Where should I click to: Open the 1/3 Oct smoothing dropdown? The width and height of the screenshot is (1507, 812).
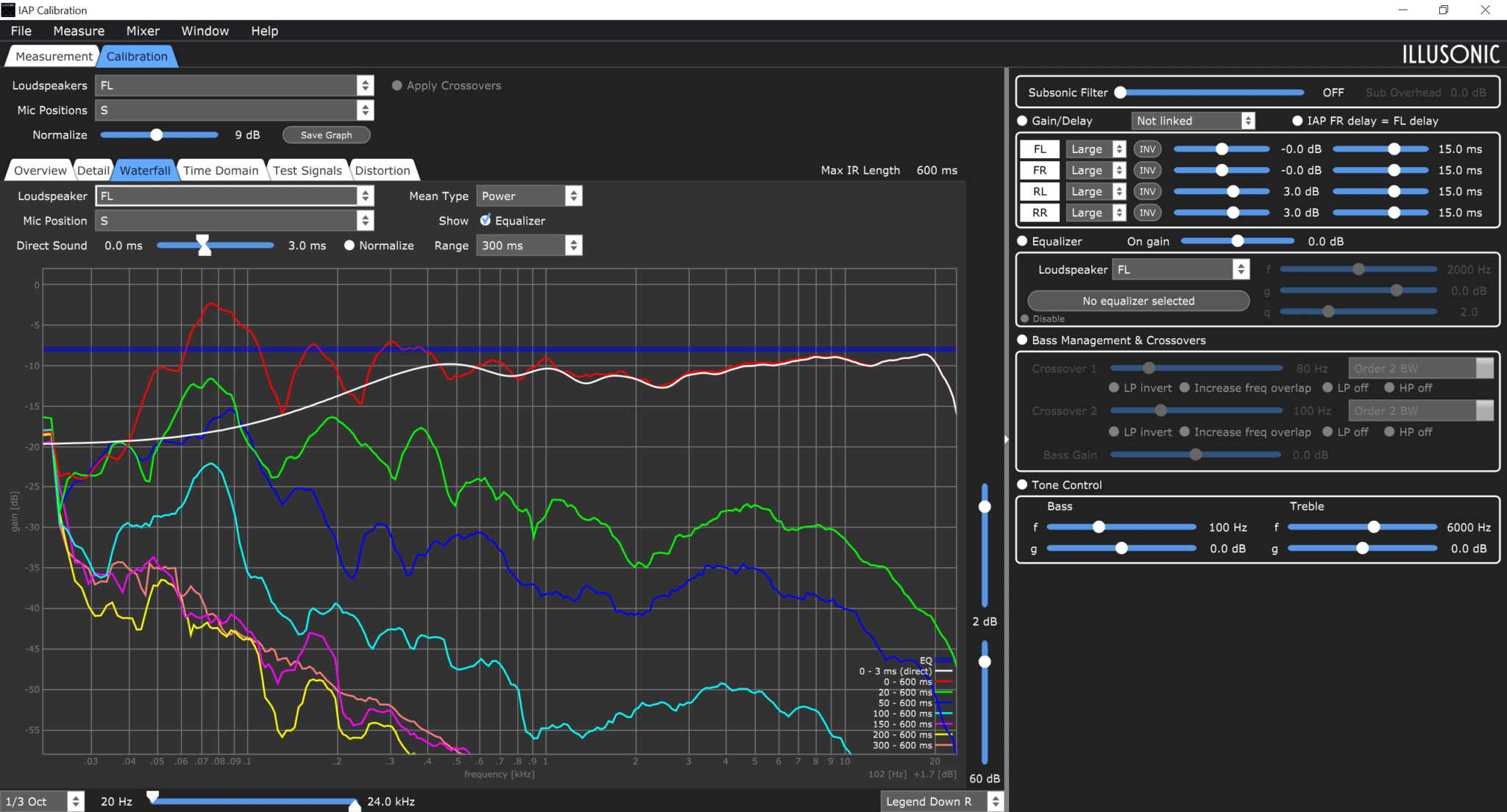tap(42, 802)
